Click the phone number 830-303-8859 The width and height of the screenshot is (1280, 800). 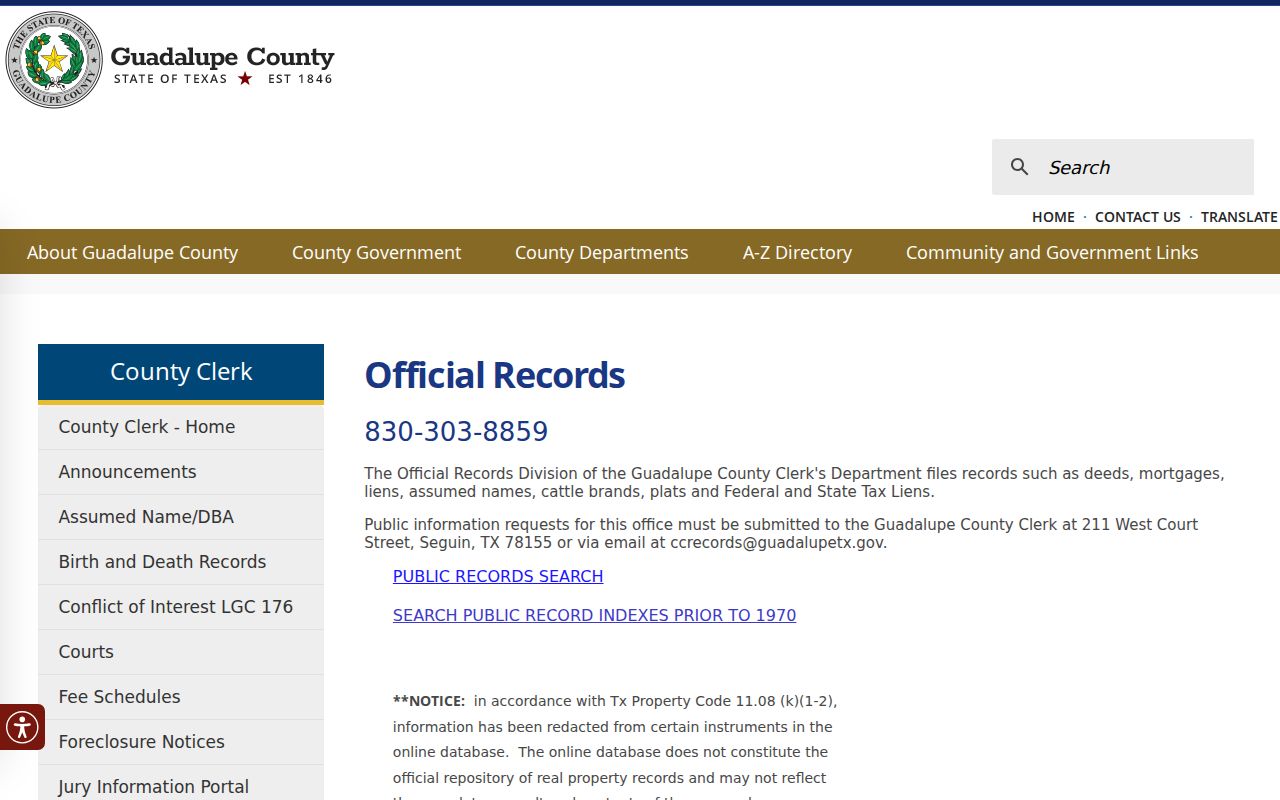[456, 431]
